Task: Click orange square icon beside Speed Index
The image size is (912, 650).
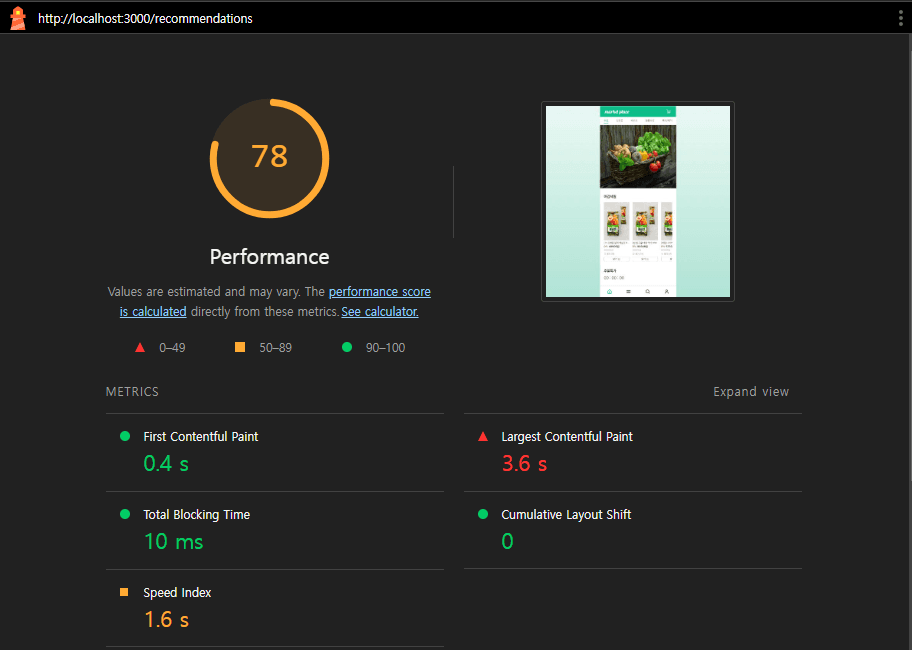Action: pyautogui.click(x=125, y=592)
